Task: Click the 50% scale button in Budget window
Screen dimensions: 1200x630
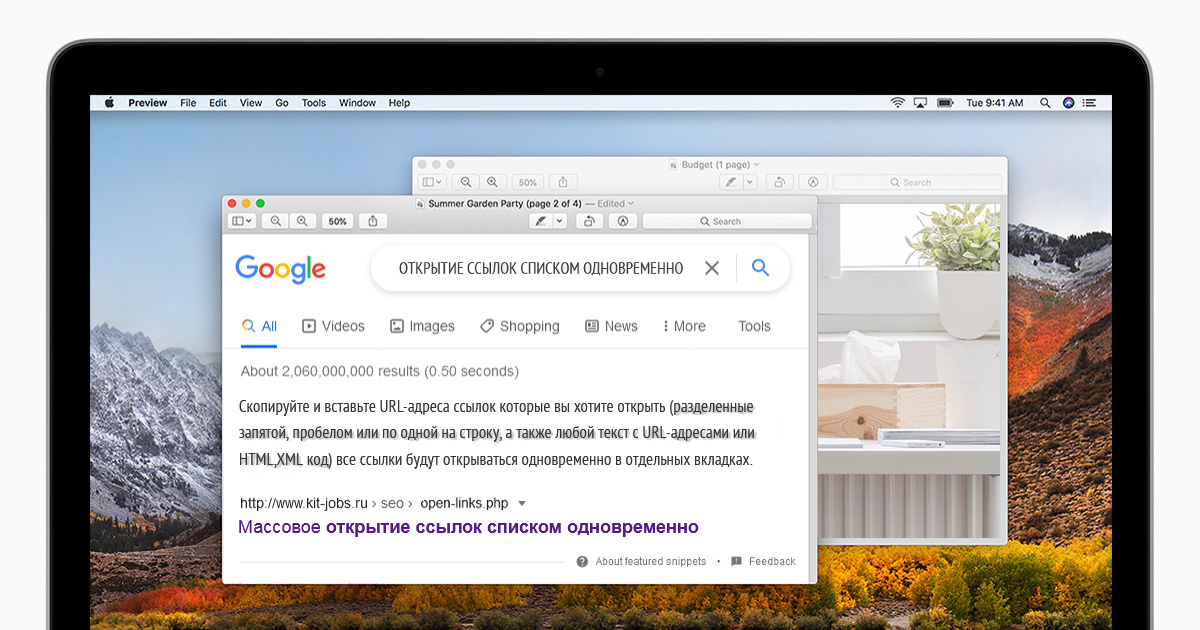Action: pos(528,182)
